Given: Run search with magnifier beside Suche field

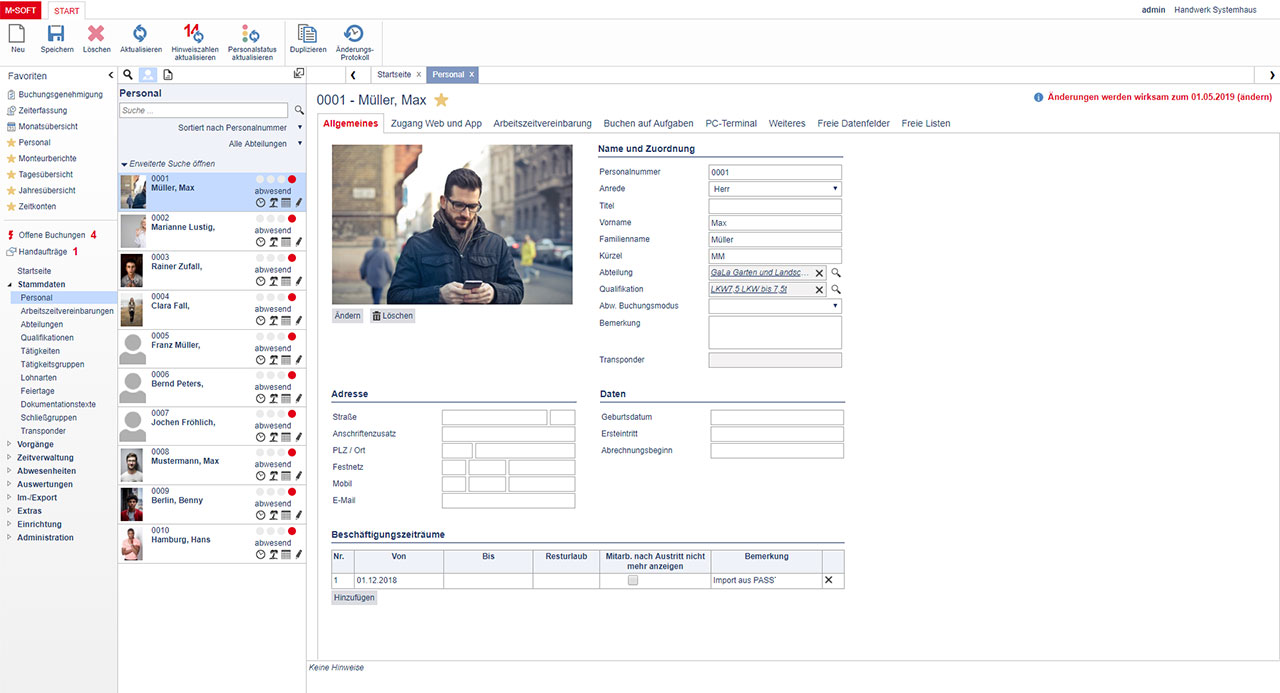Looking at the screenshot, I should click(299, 110).
